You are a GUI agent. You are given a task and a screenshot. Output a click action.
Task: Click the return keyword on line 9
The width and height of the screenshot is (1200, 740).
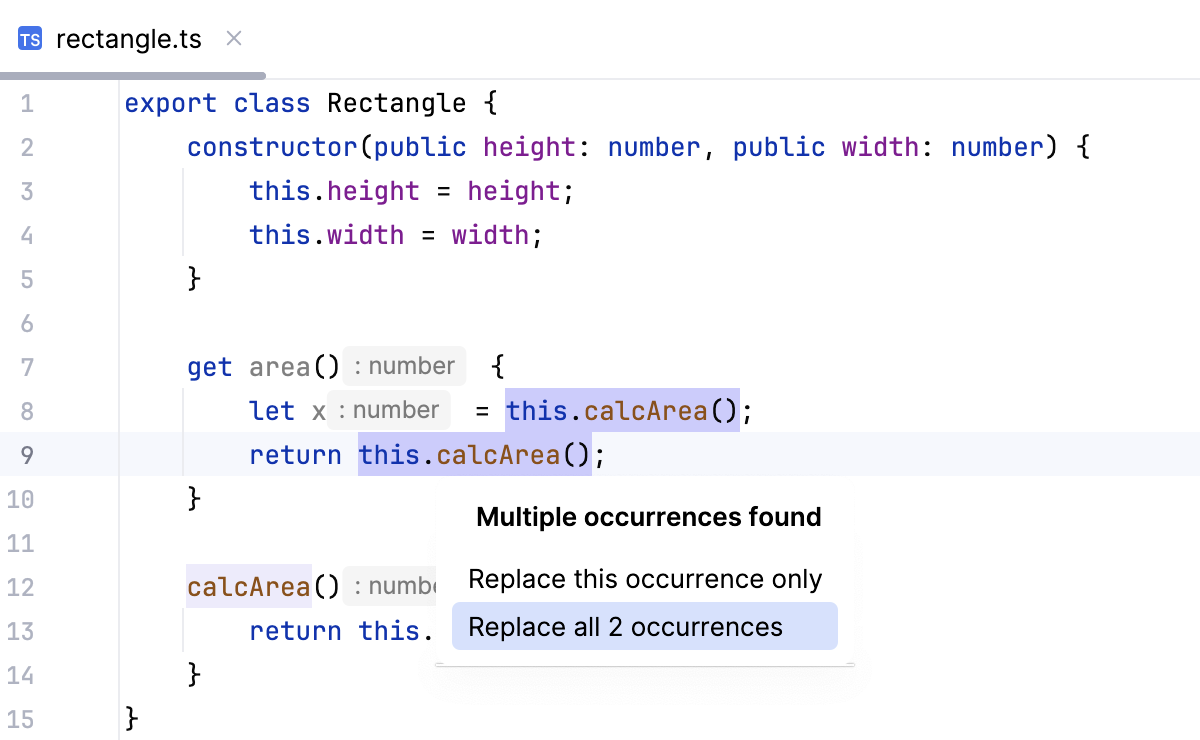pyautogui.click(x=295, y=455)
